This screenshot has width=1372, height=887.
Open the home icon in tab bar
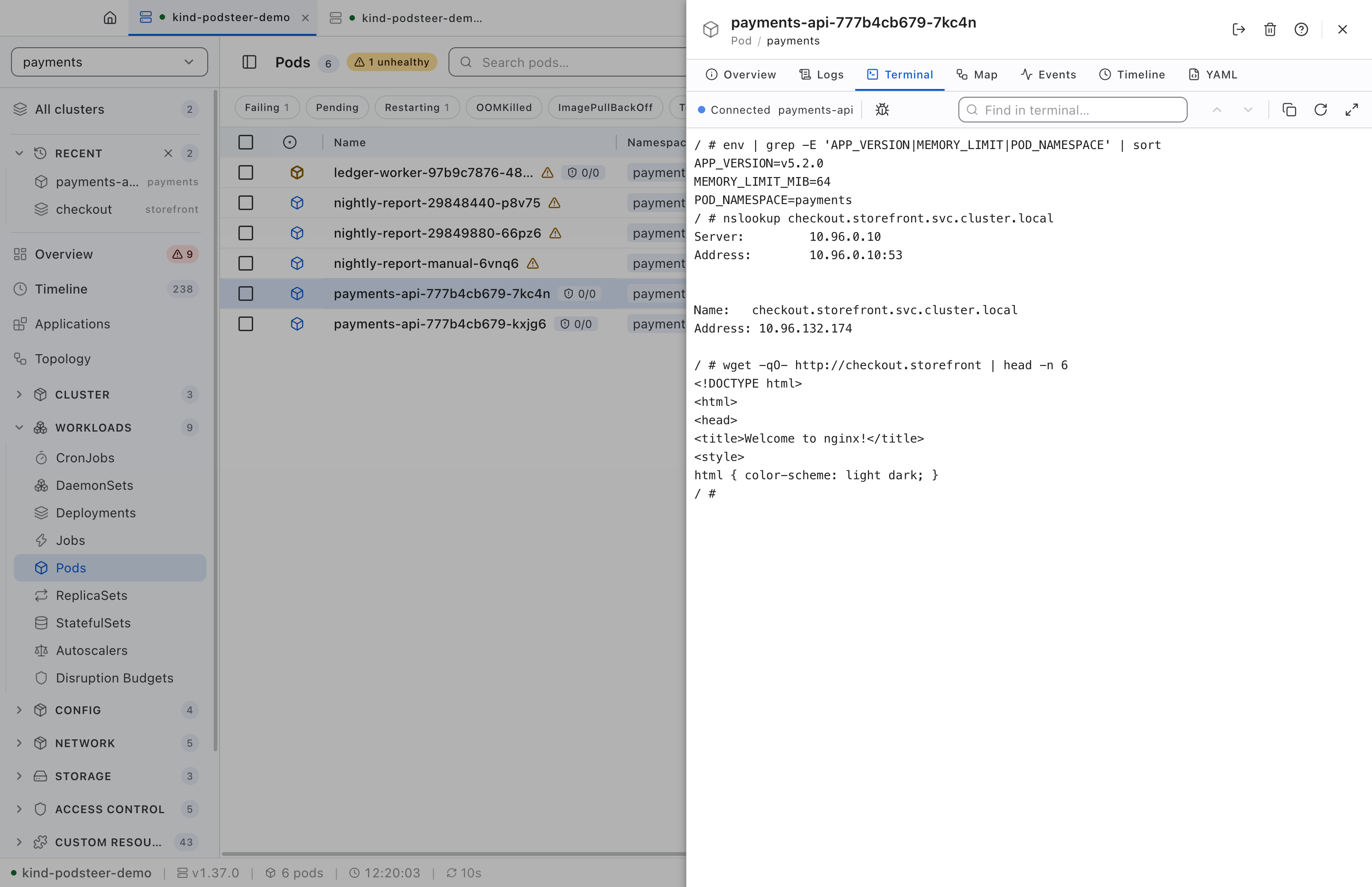click(110, 18)
